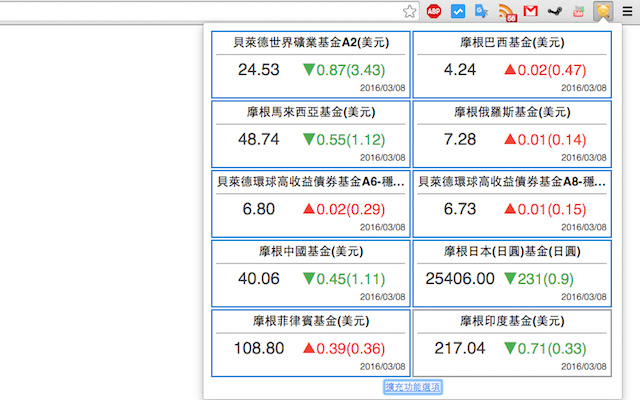Select the 摩根中國基金(美元) fund title
Screen dimensions: 640x400
(311, 251)
